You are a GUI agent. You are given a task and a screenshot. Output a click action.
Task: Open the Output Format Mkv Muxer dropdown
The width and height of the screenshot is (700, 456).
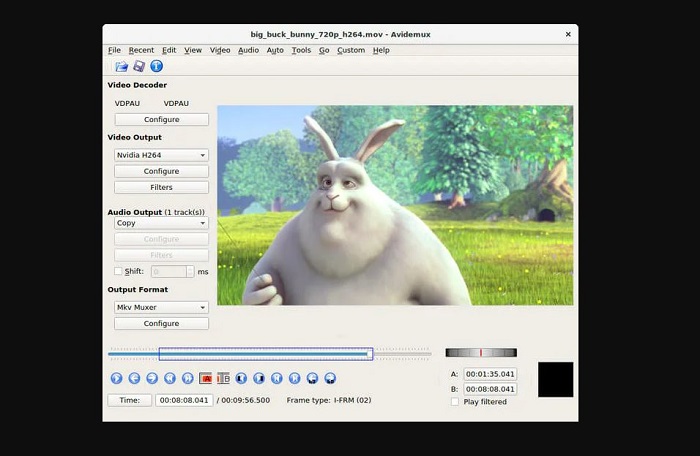click(161, 307)
